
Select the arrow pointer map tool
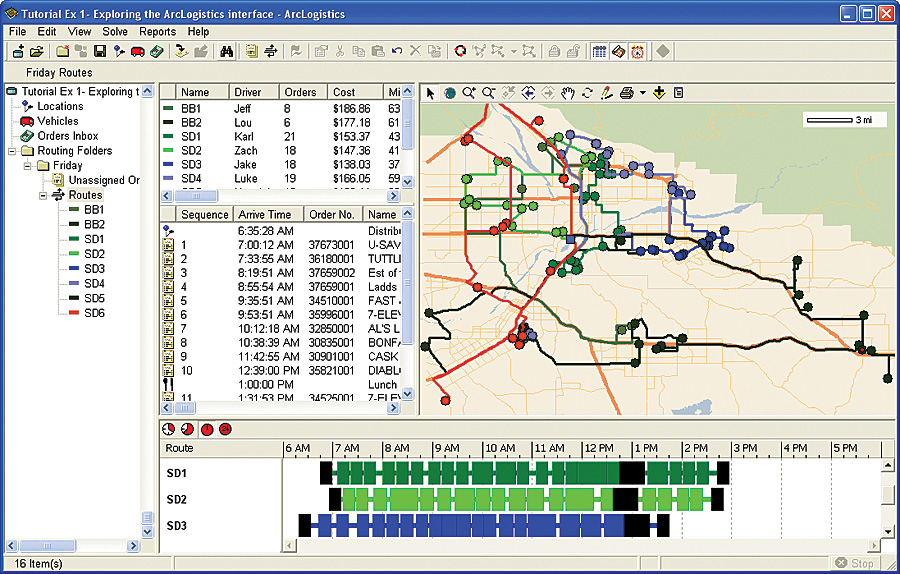click(431, 93)
